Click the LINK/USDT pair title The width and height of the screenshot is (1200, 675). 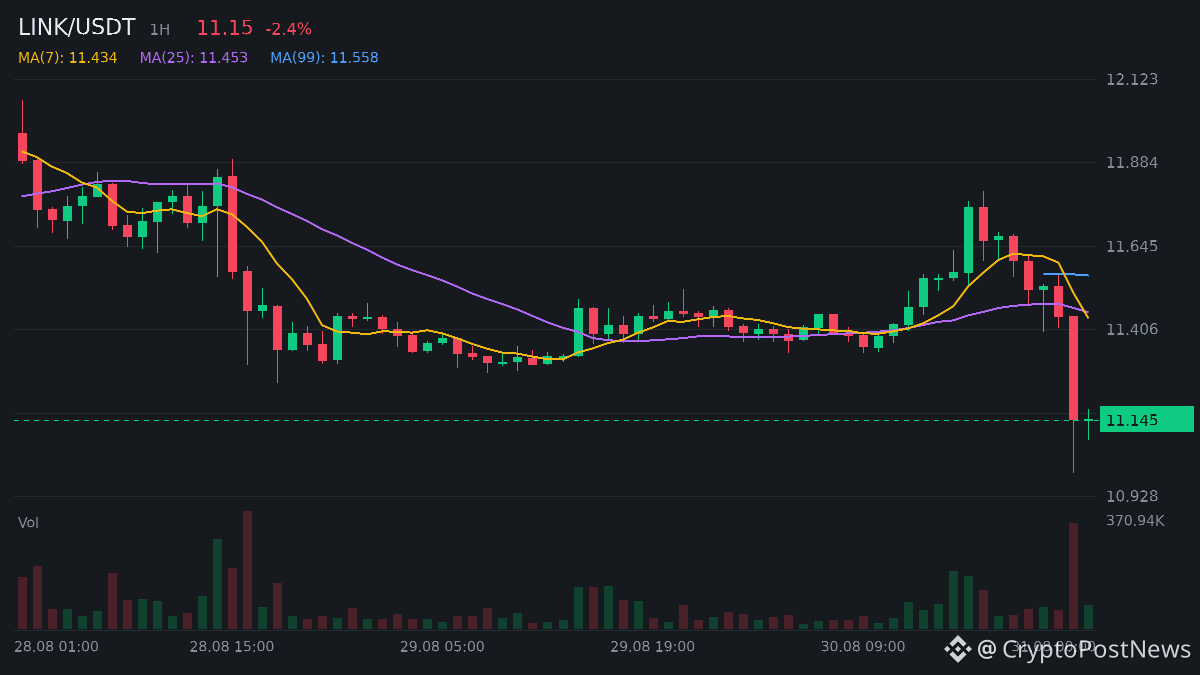click(x=76, y=28)
